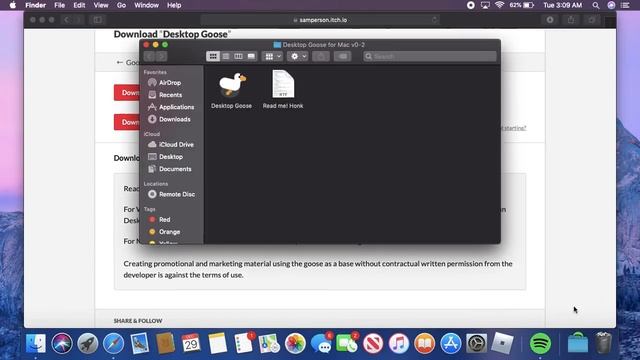Open Safari from the Dock
This screenshot has height=360, width=640.
pyautogui.click(x=113, y=343)
